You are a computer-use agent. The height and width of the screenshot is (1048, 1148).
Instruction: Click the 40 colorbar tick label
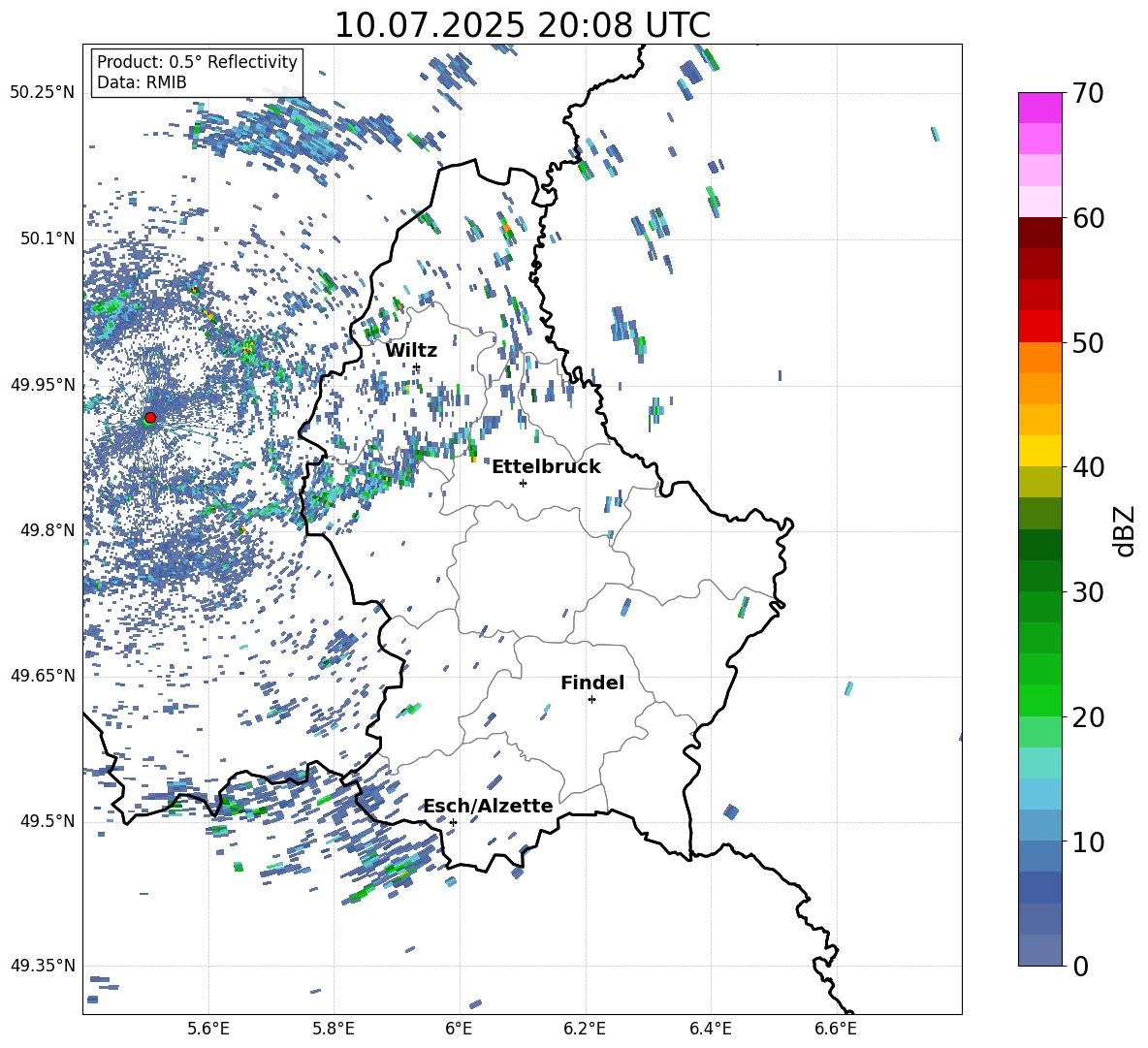point(1088,467)
